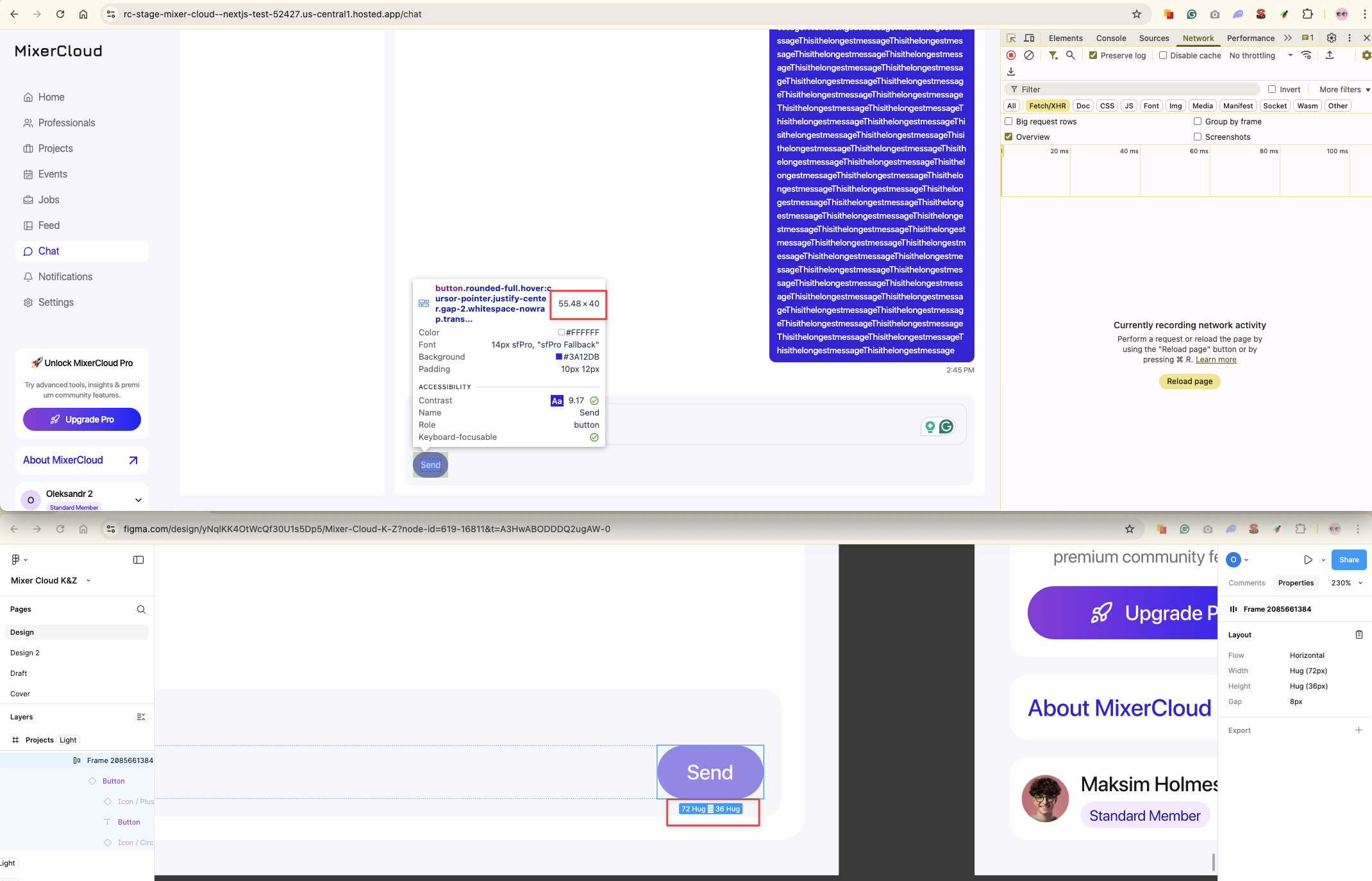
Task: Click the clear network log icon
Action: [x=1029, y=56]
